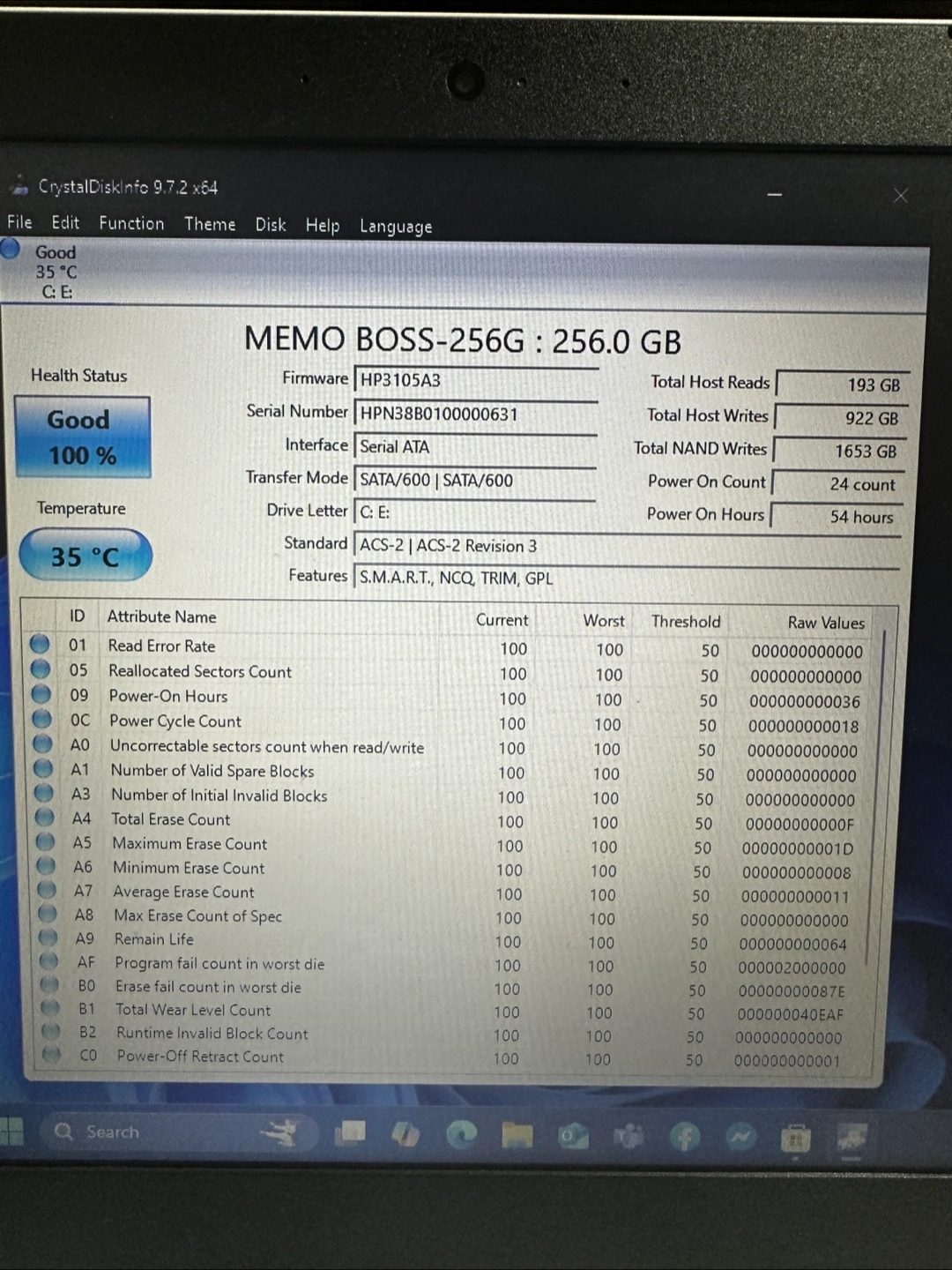This screenshot has width=952, height=1270.
Task: Open Microsoft Store from the taskbar
Action: coord(795,1139)
